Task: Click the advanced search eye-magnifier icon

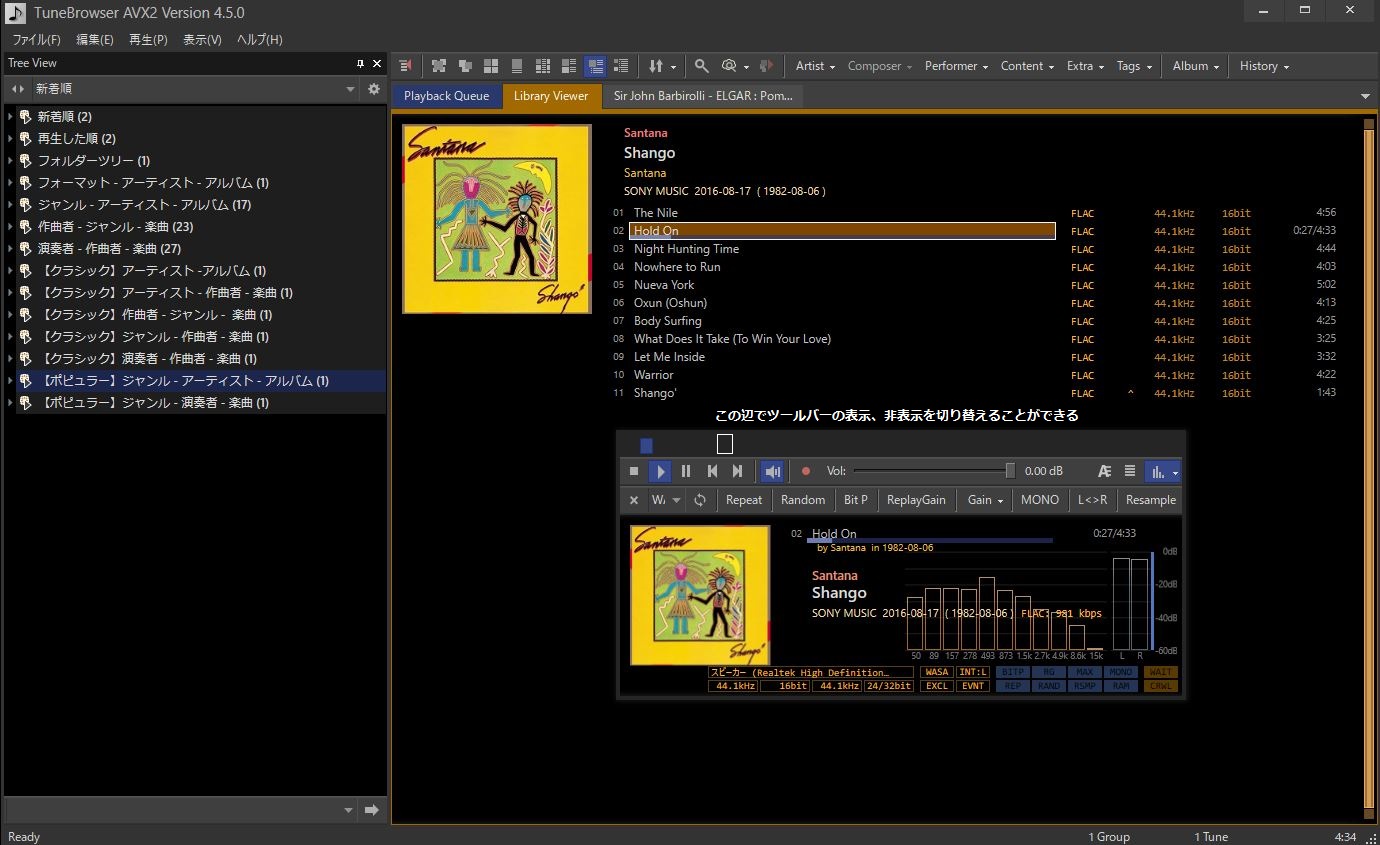Action: (x=729, y=66)
